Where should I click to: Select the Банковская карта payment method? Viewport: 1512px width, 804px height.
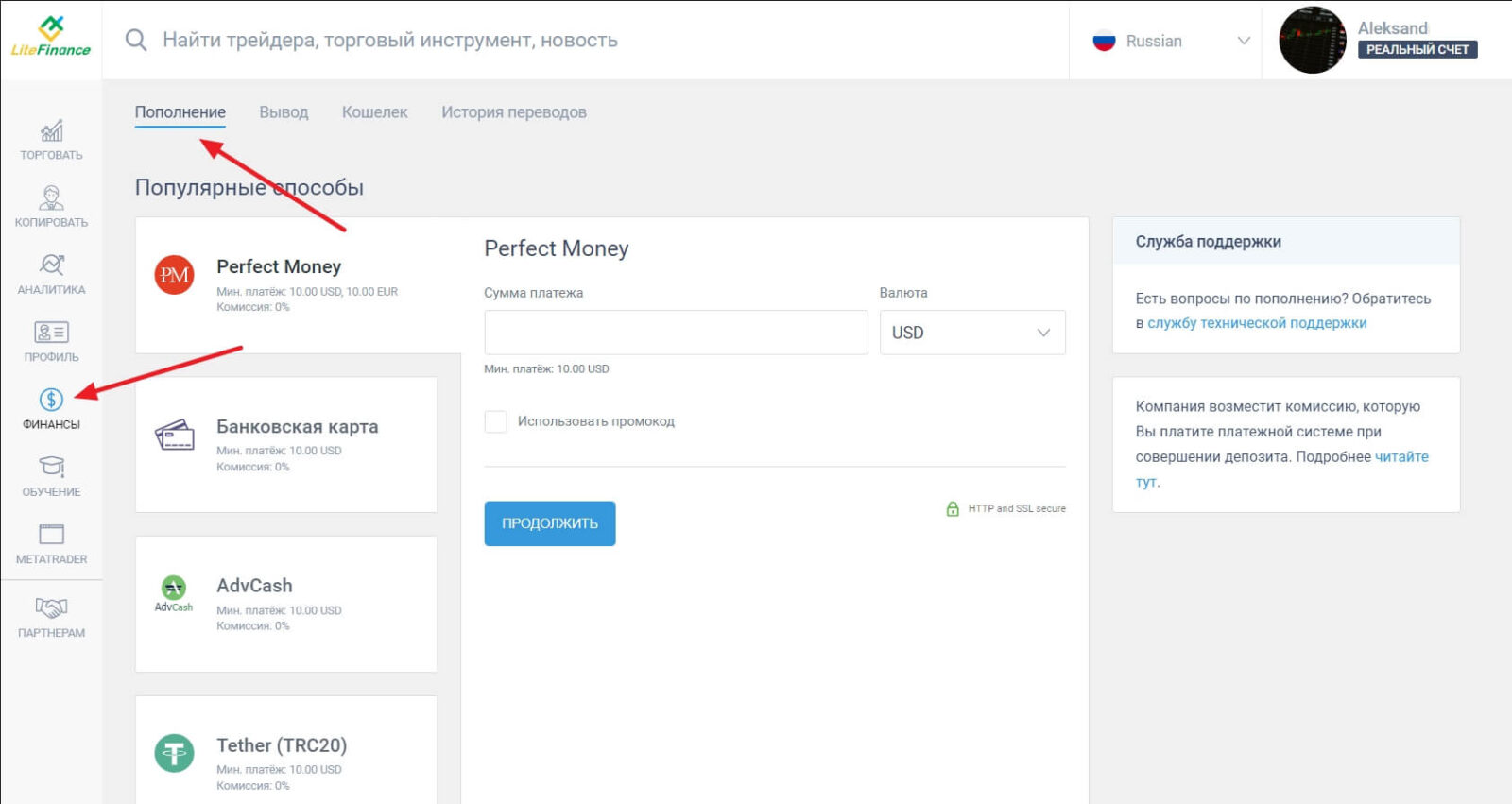286,444
